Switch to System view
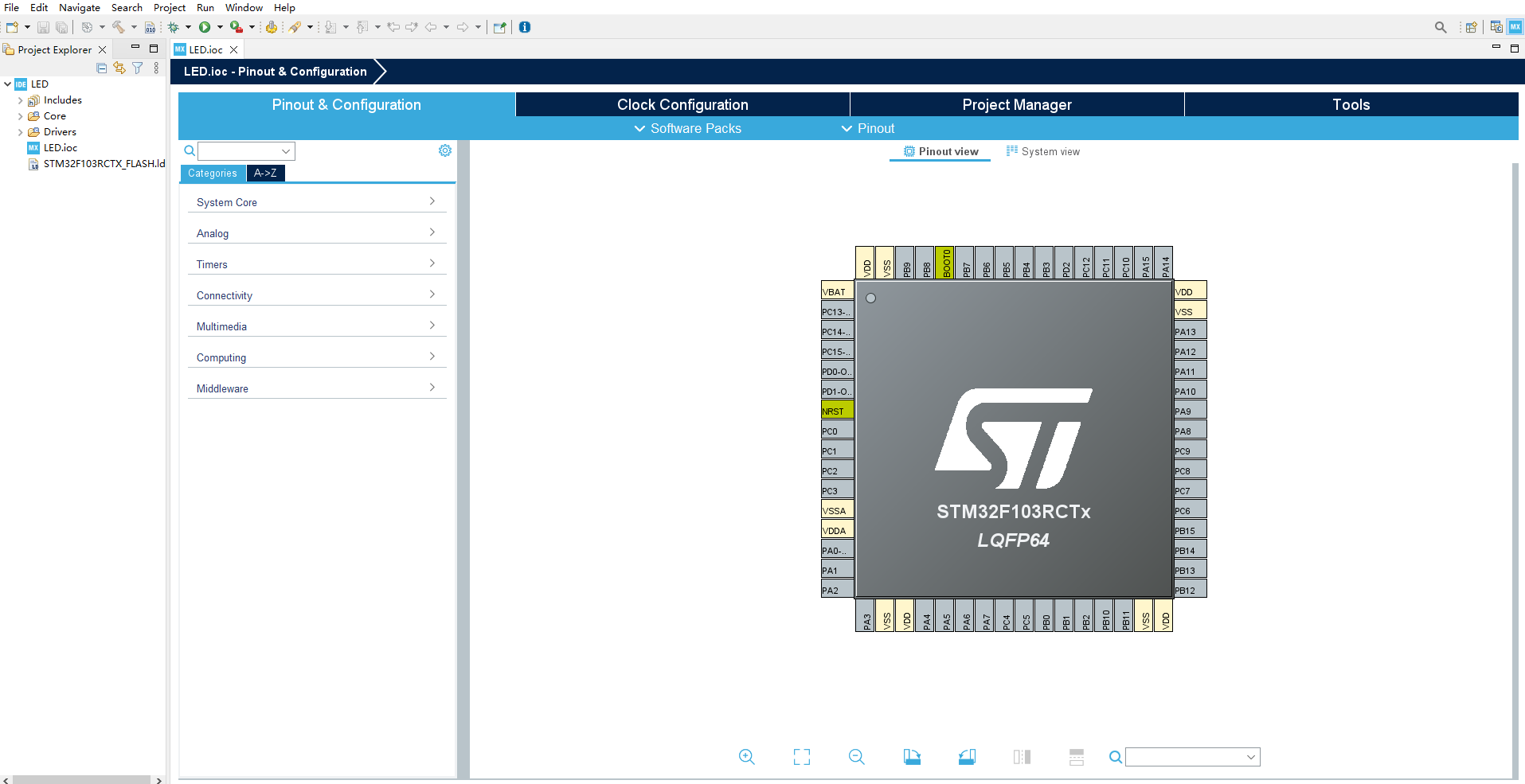The height and width of the screenshot is (784, 1525). [x=1043, y=151]
